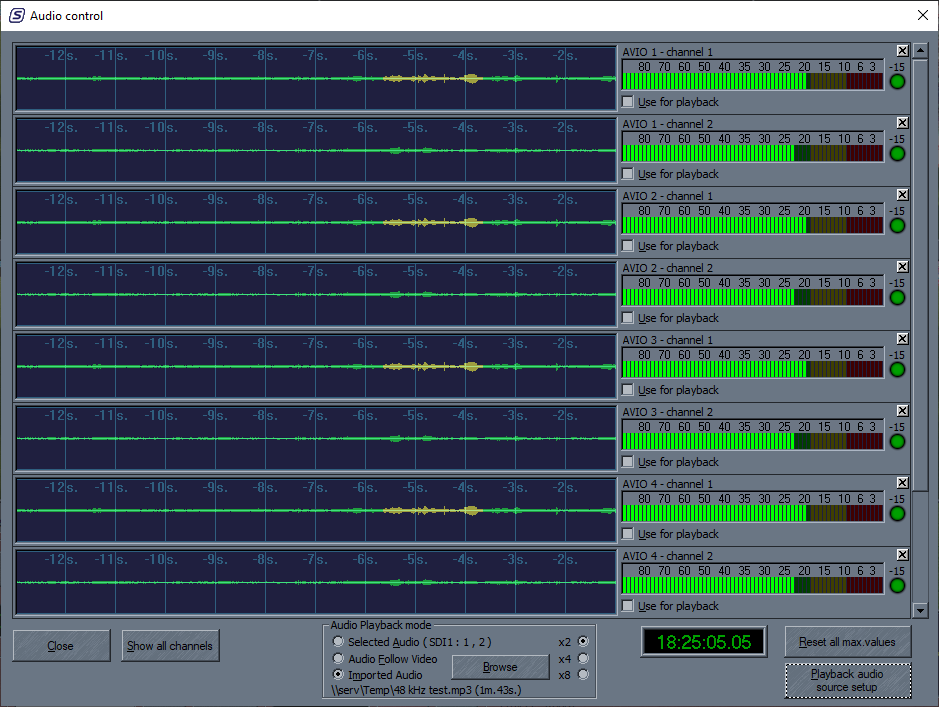939x707 pixels.
Task: Choose the x4 speed radio button
Action: (x=584, y=658)
